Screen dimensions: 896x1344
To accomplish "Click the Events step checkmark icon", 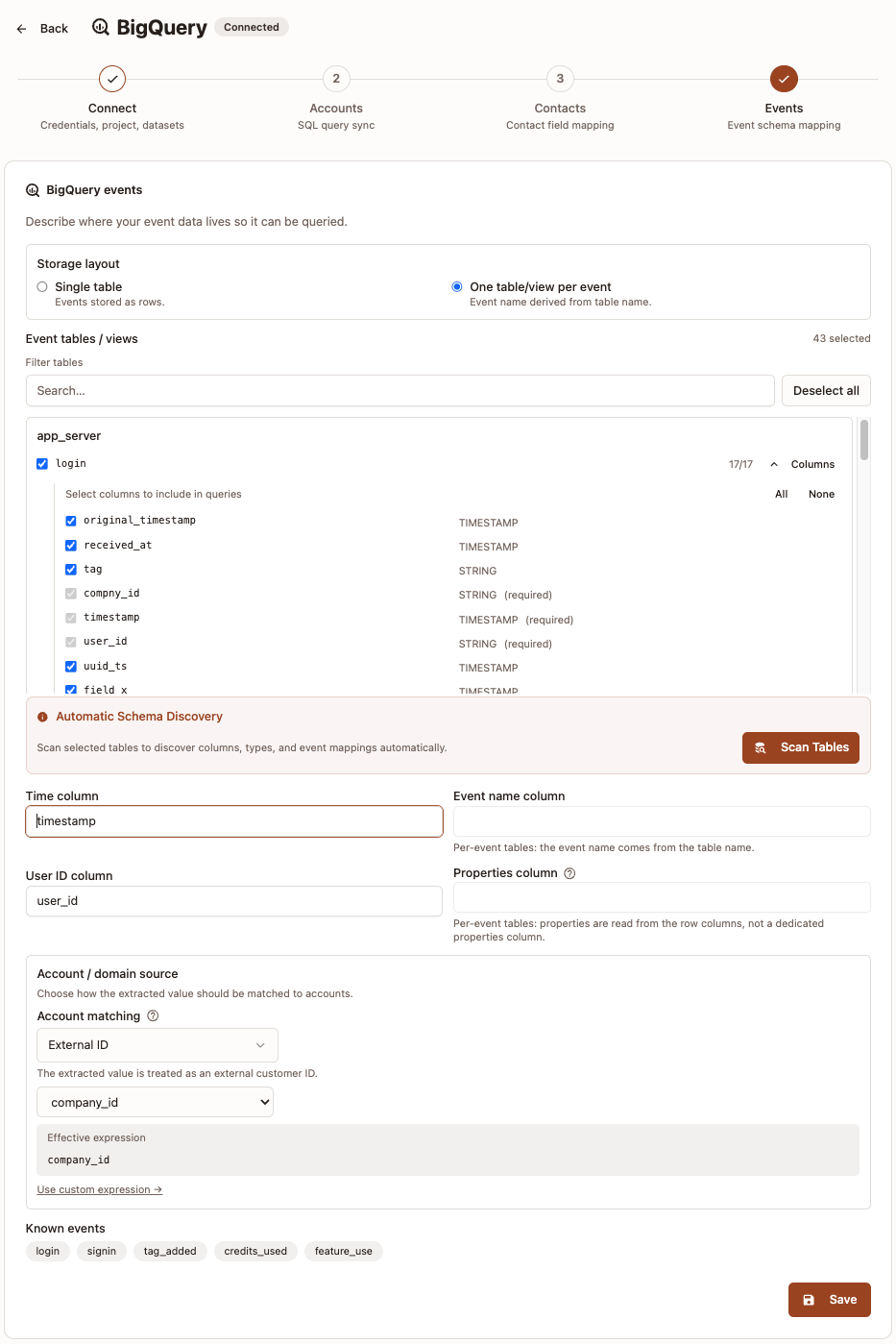I will click(784, 79).
